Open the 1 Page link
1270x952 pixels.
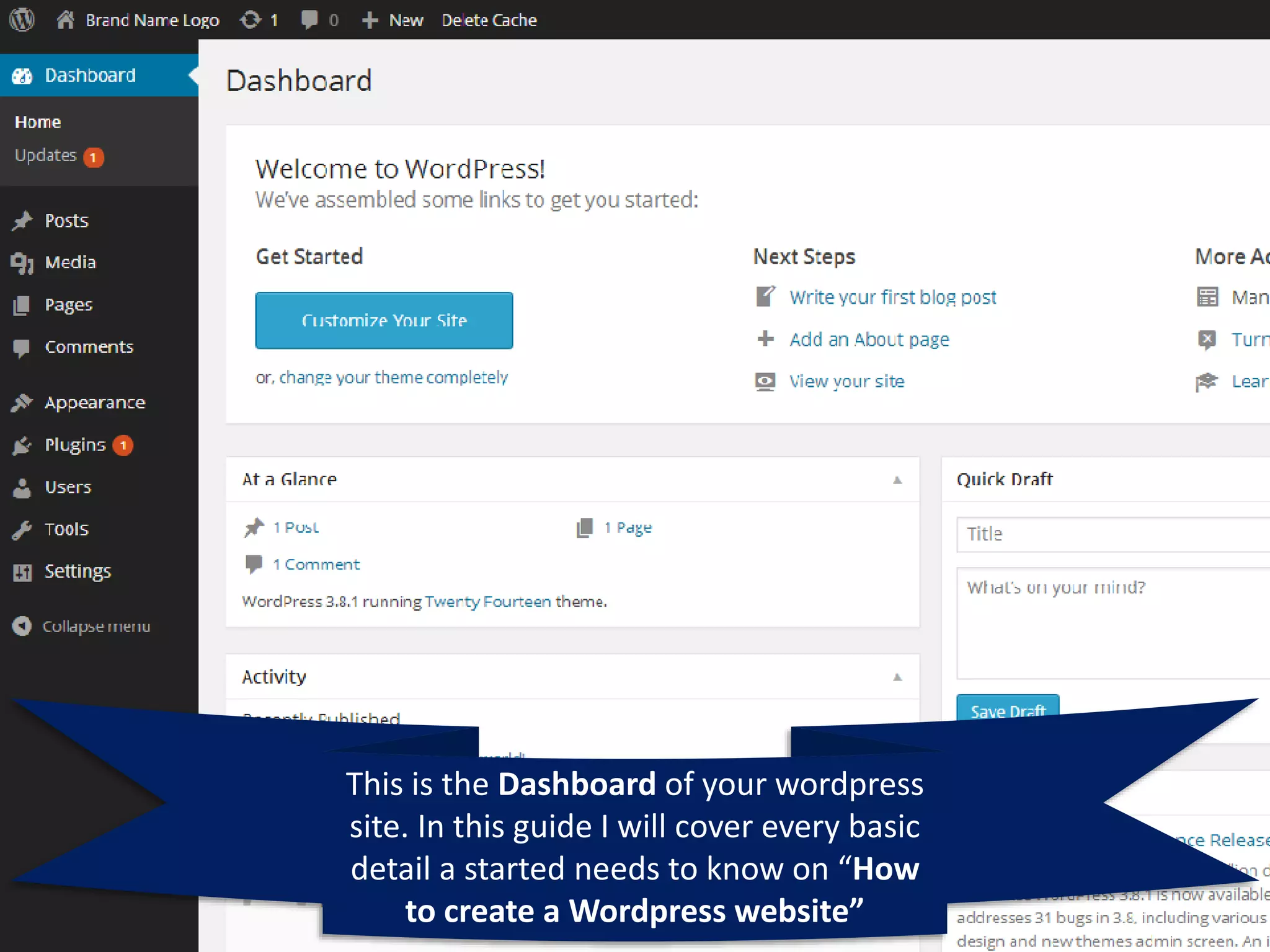click(x=628, y=528)
